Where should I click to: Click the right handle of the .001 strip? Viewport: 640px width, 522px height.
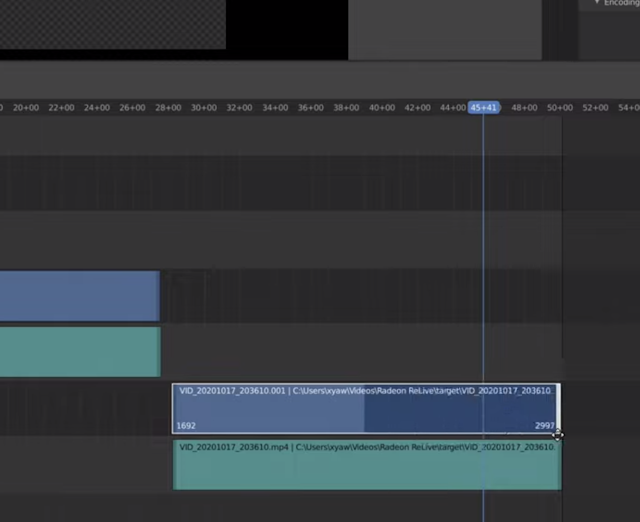click(x=558, y=409)
